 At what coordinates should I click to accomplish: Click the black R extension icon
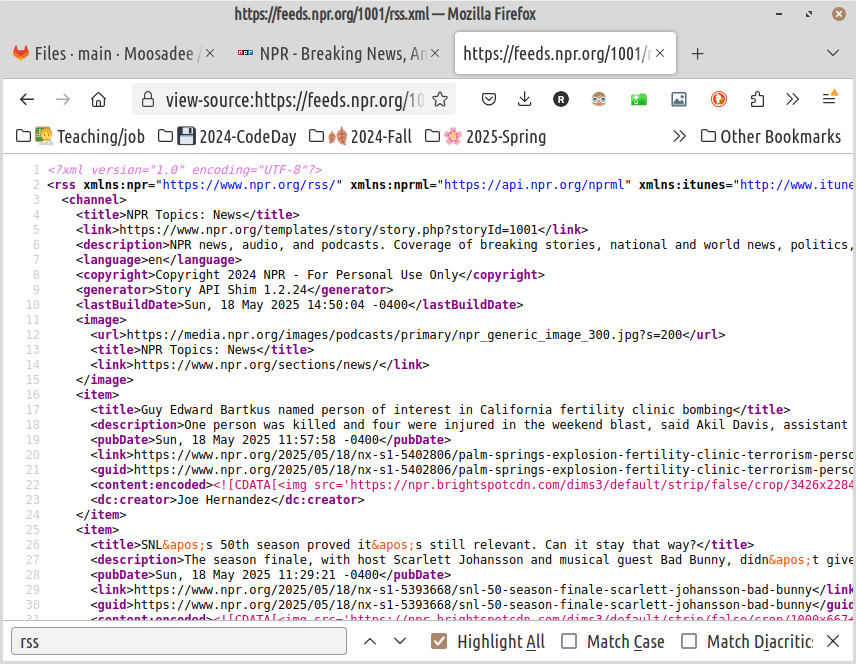(x=561, y=99)
